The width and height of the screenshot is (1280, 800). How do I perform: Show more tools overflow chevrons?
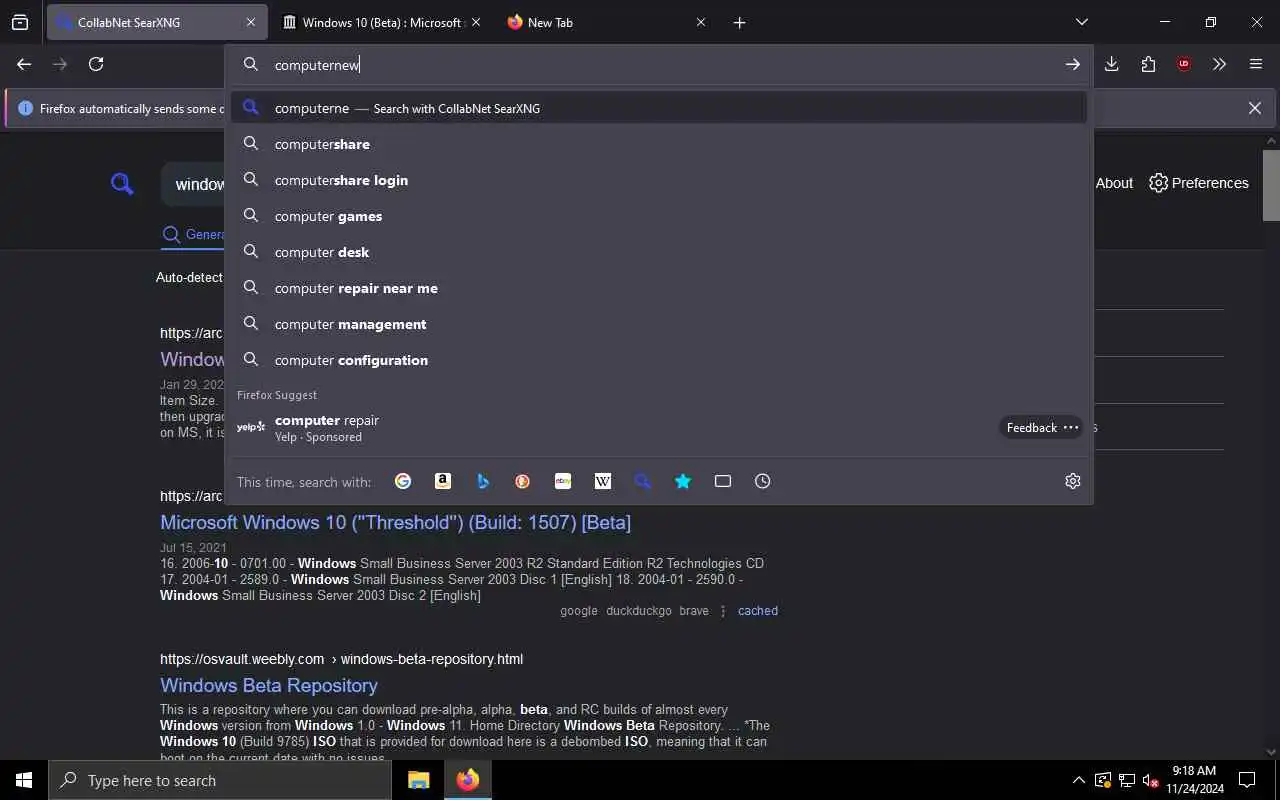pos(1219,64)
